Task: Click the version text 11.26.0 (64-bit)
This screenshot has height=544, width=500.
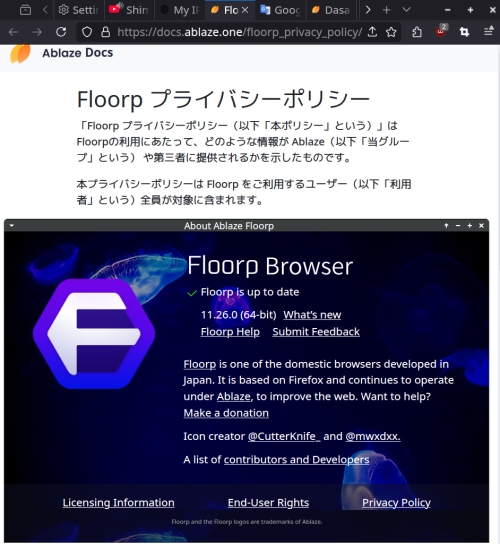Action: click(238, 315)
